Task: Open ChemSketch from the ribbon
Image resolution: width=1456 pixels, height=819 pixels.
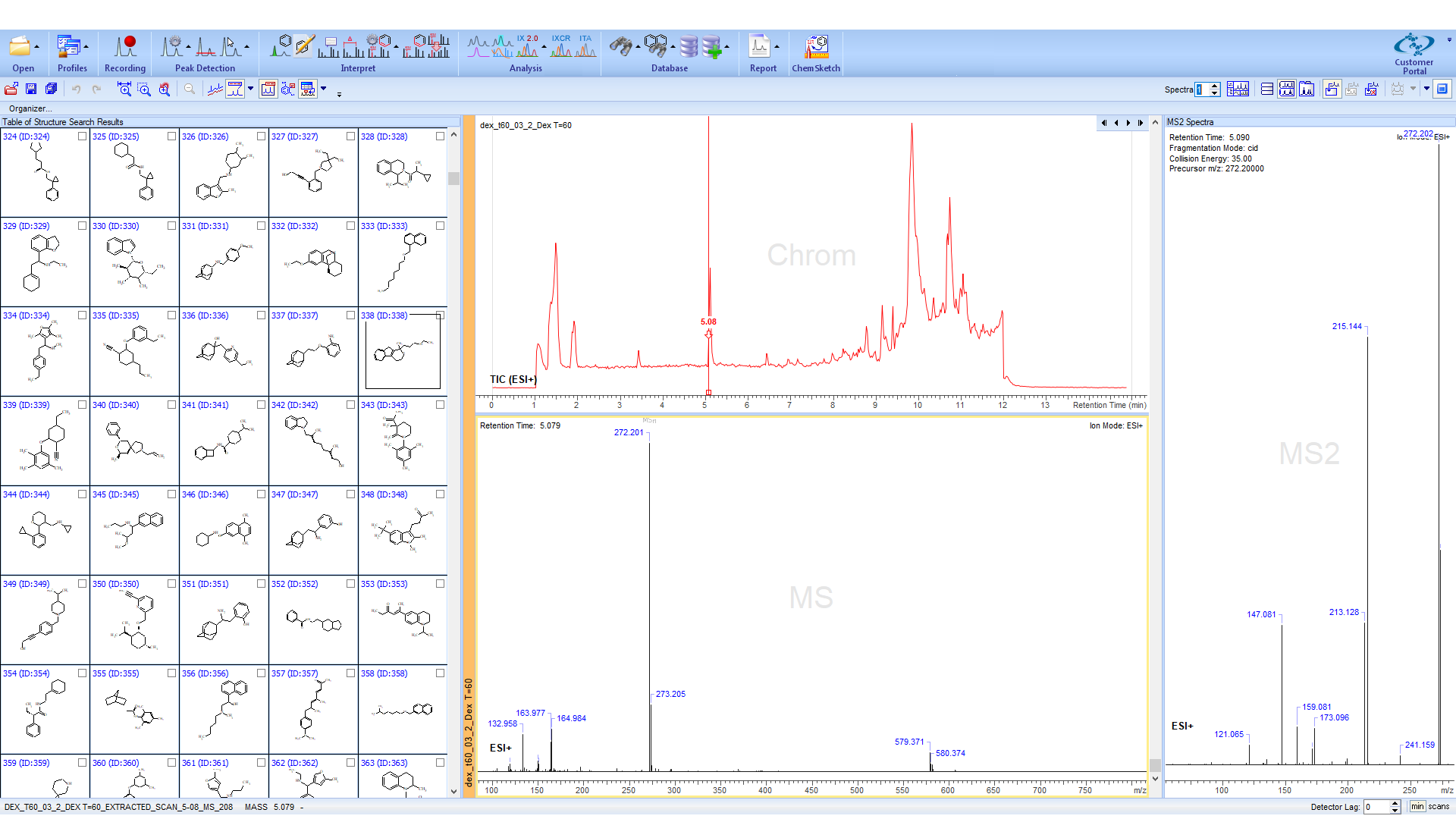Action: point(816,48)
